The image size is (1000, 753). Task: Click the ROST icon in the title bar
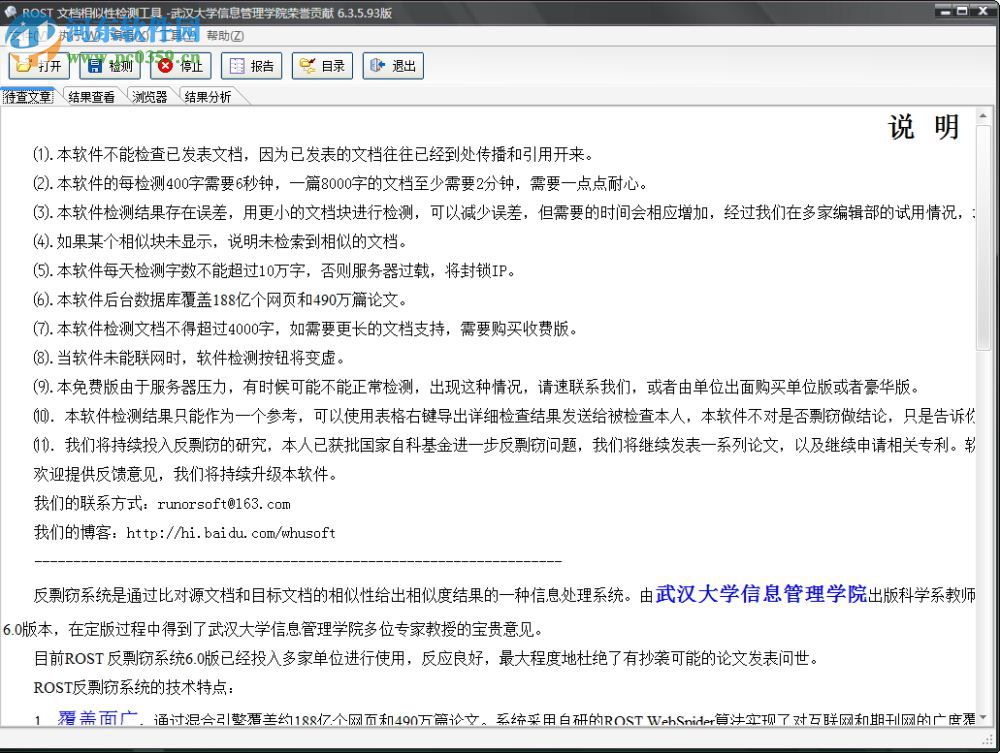coord(10,11)
